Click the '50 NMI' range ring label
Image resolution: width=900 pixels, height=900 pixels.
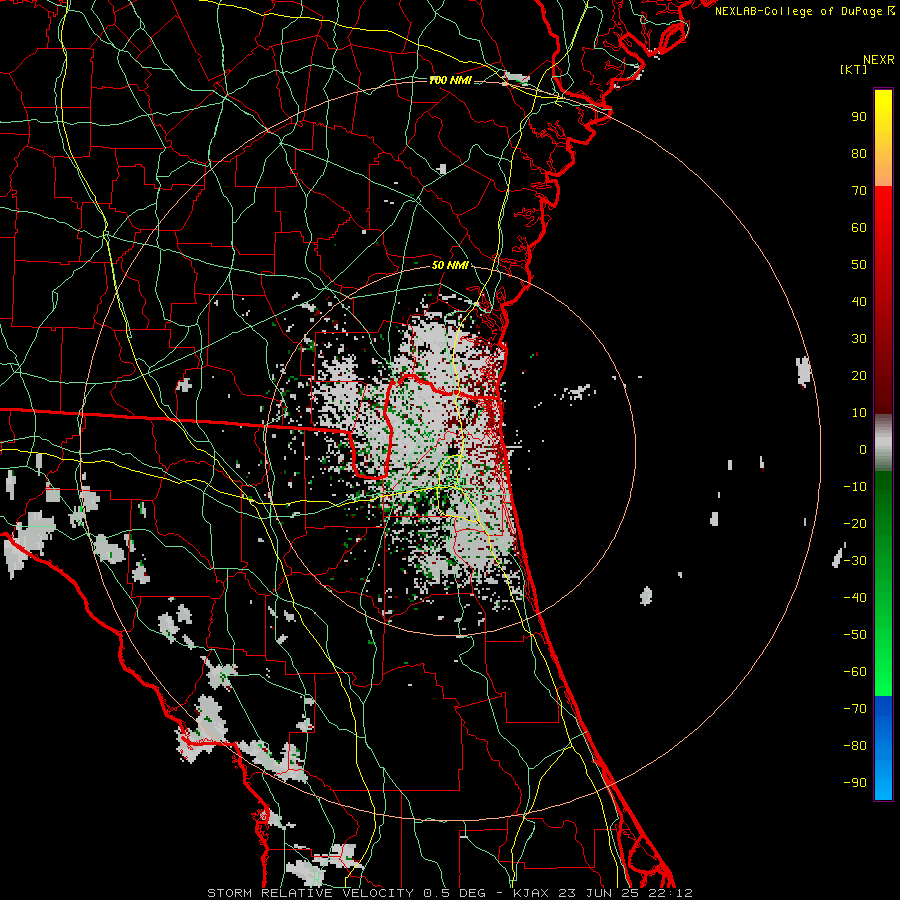click(x=450, y=265)
